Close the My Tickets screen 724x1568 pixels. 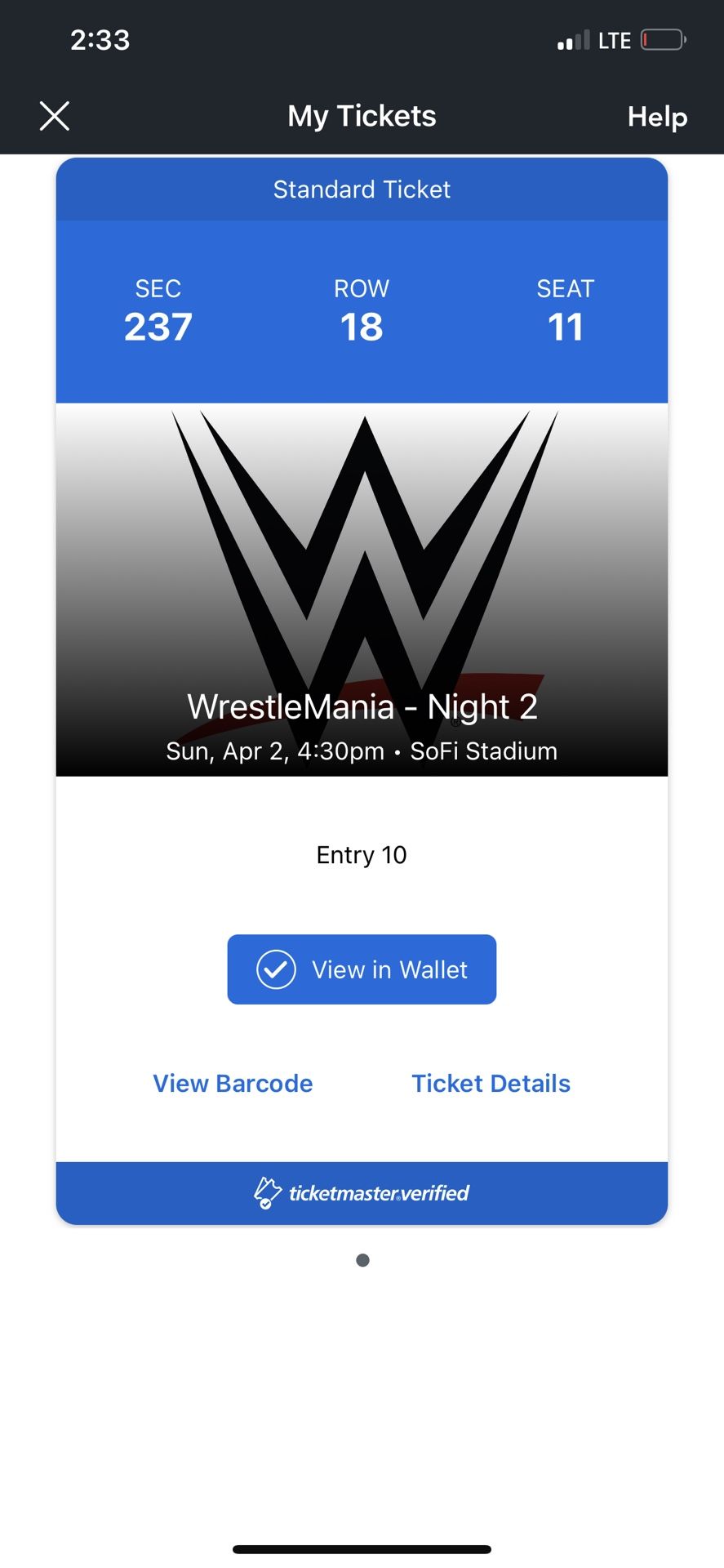[55, 116]
